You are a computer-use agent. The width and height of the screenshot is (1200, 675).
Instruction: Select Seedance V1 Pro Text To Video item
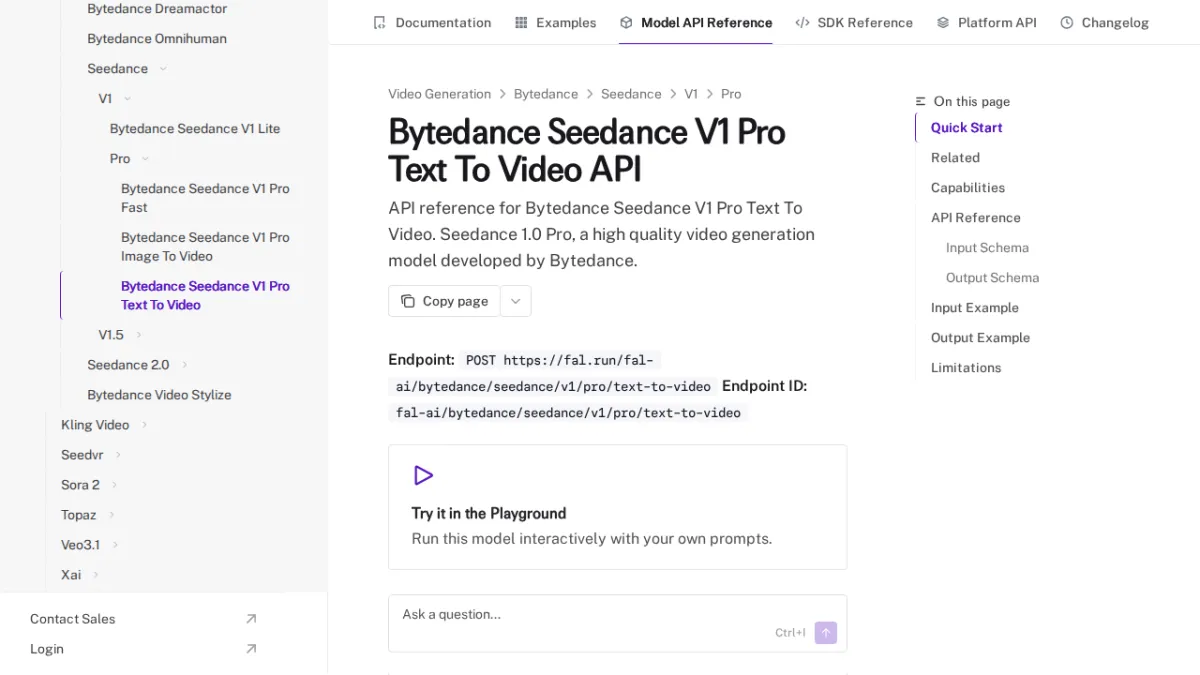(205, 295)
